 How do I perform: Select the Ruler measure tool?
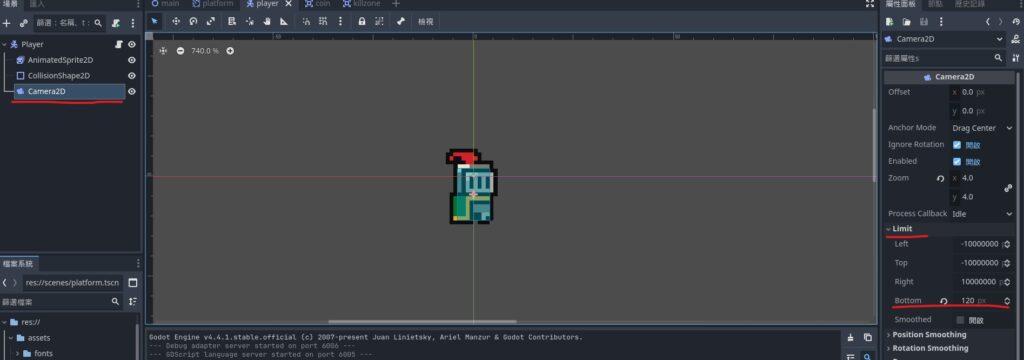(284, 22)
